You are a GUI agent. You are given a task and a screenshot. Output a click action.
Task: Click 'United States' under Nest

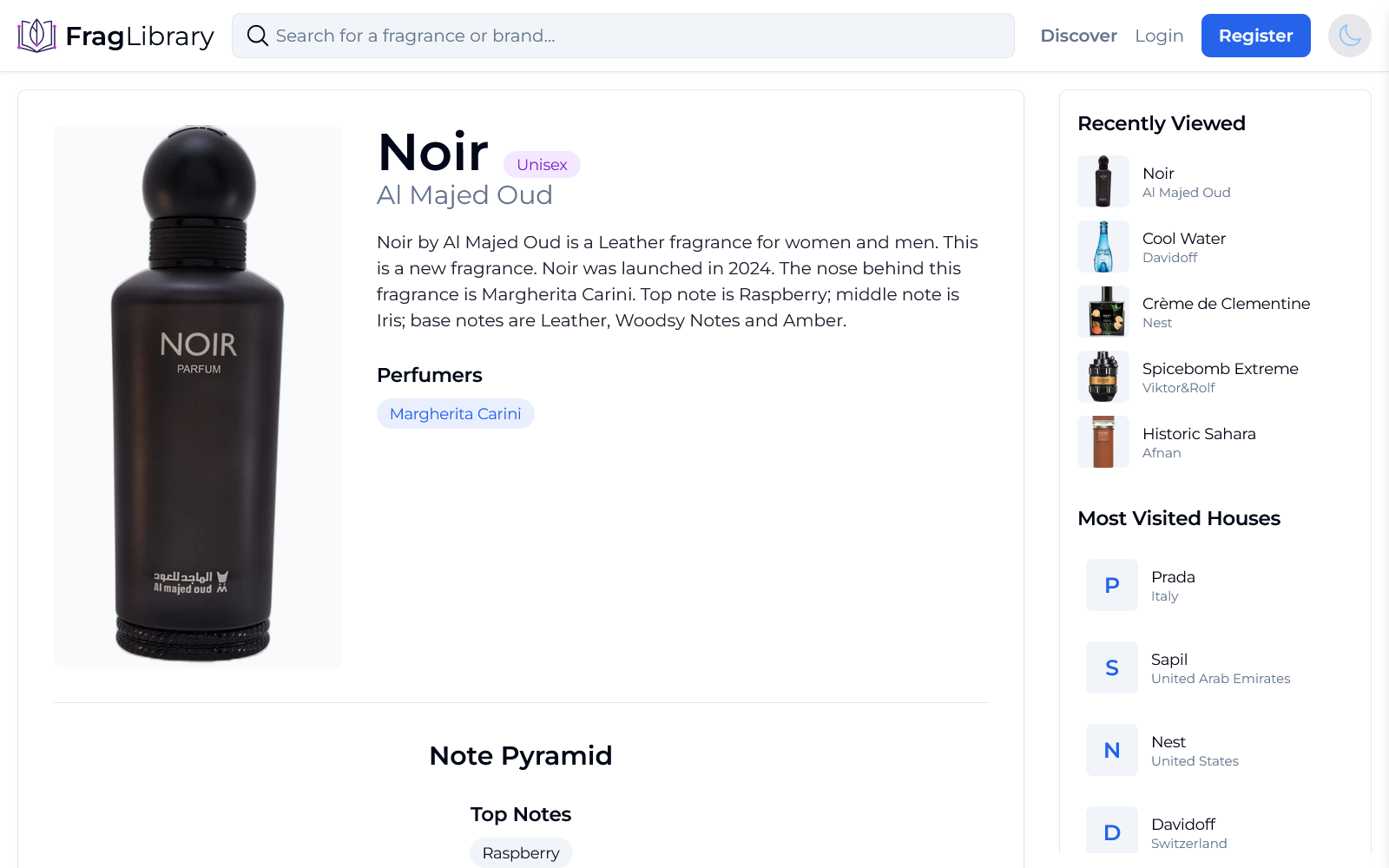1195,761
